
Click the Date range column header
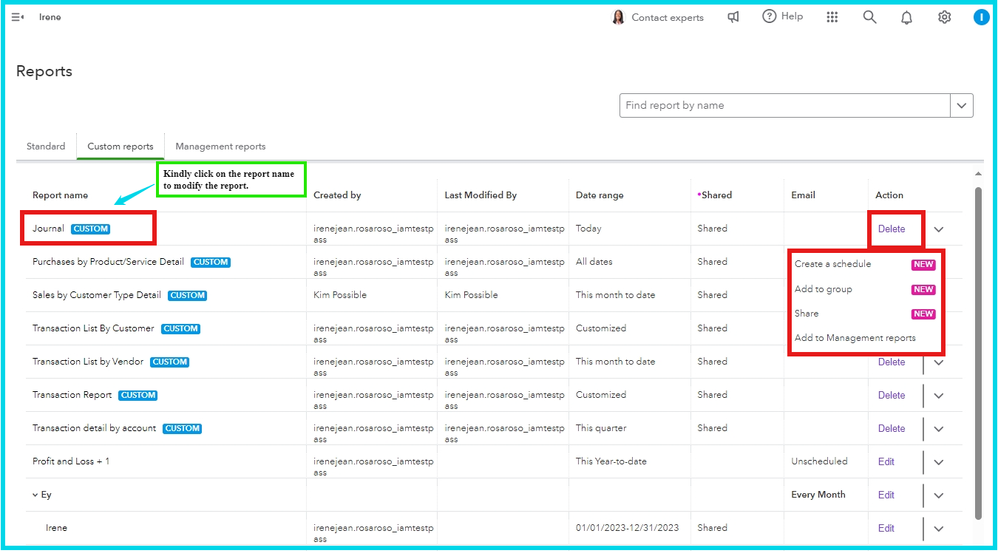click(x=602, y=195)
